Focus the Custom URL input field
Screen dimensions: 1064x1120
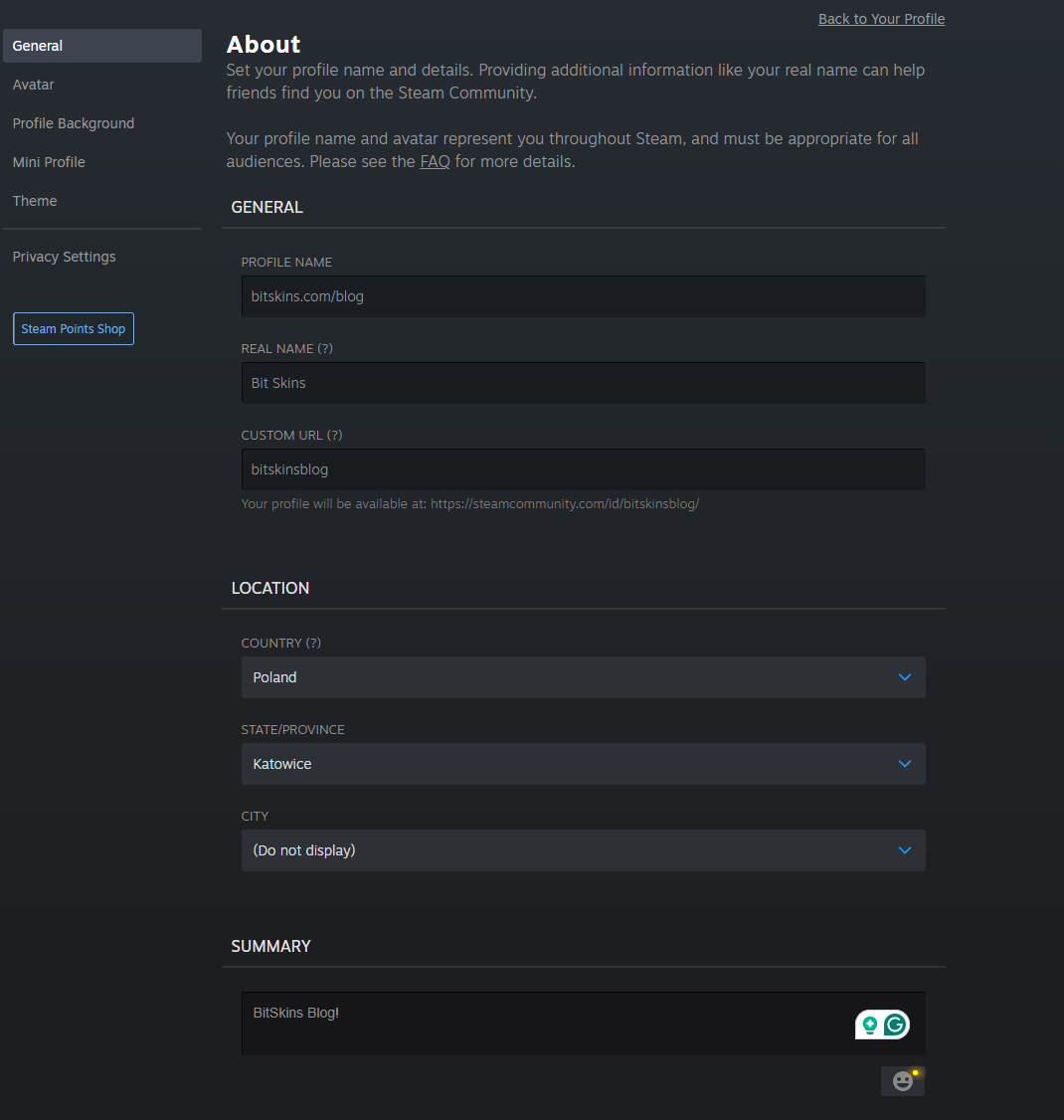click(583, 469)
